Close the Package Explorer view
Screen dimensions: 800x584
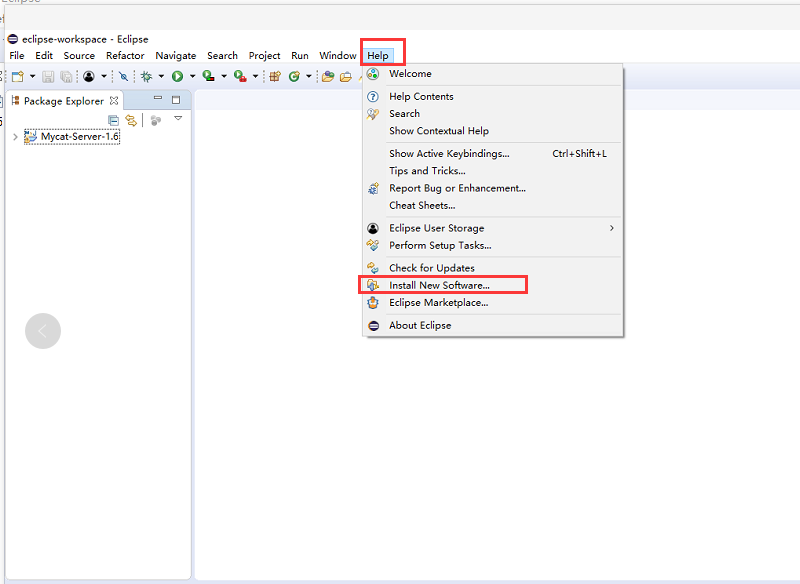point(114,100)
